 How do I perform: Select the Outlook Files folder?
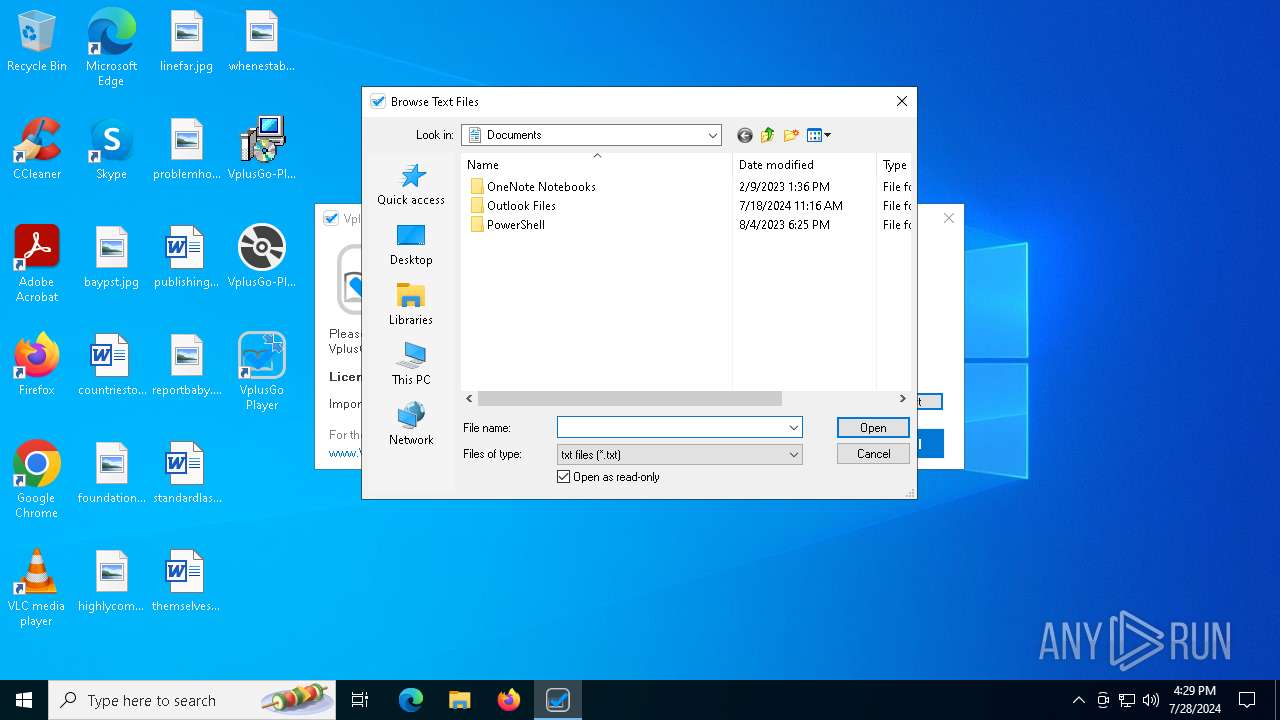pos(513,206)
